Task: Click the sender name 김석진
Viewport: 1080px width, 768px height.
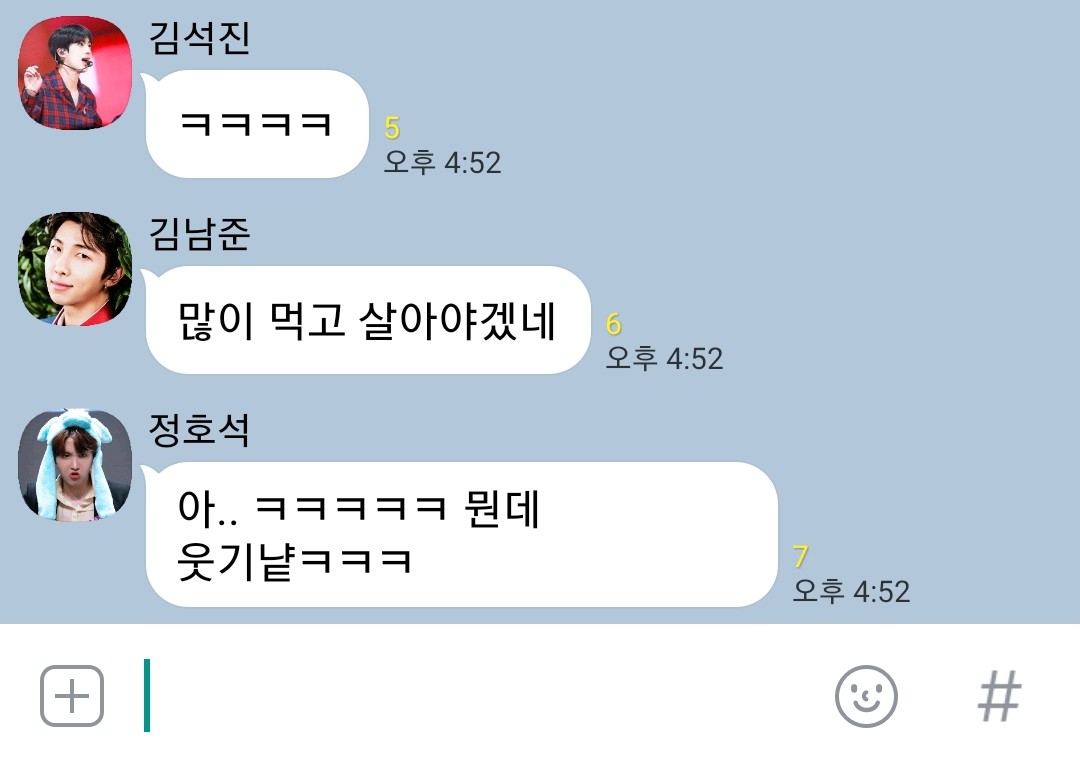Action: pyautogui.click(x=199, y=38)
